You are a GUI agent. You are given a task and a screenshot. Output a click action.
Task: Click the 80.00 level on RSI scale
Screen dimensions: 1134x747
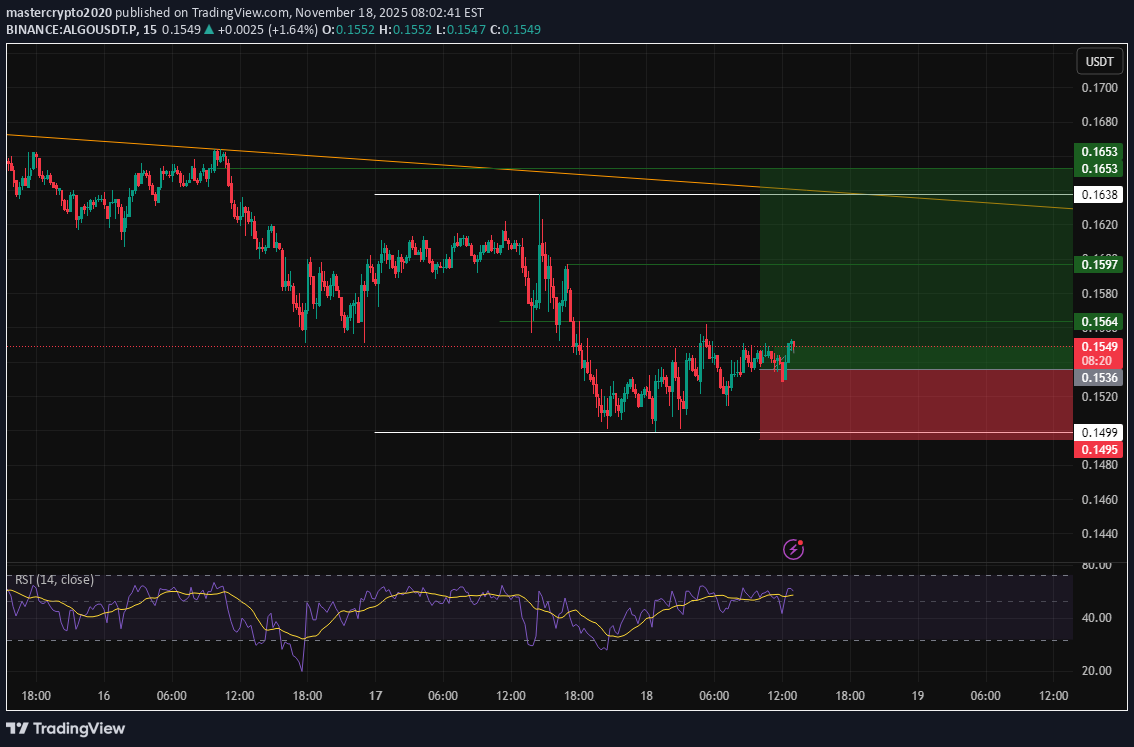(x=1095, y=565)
